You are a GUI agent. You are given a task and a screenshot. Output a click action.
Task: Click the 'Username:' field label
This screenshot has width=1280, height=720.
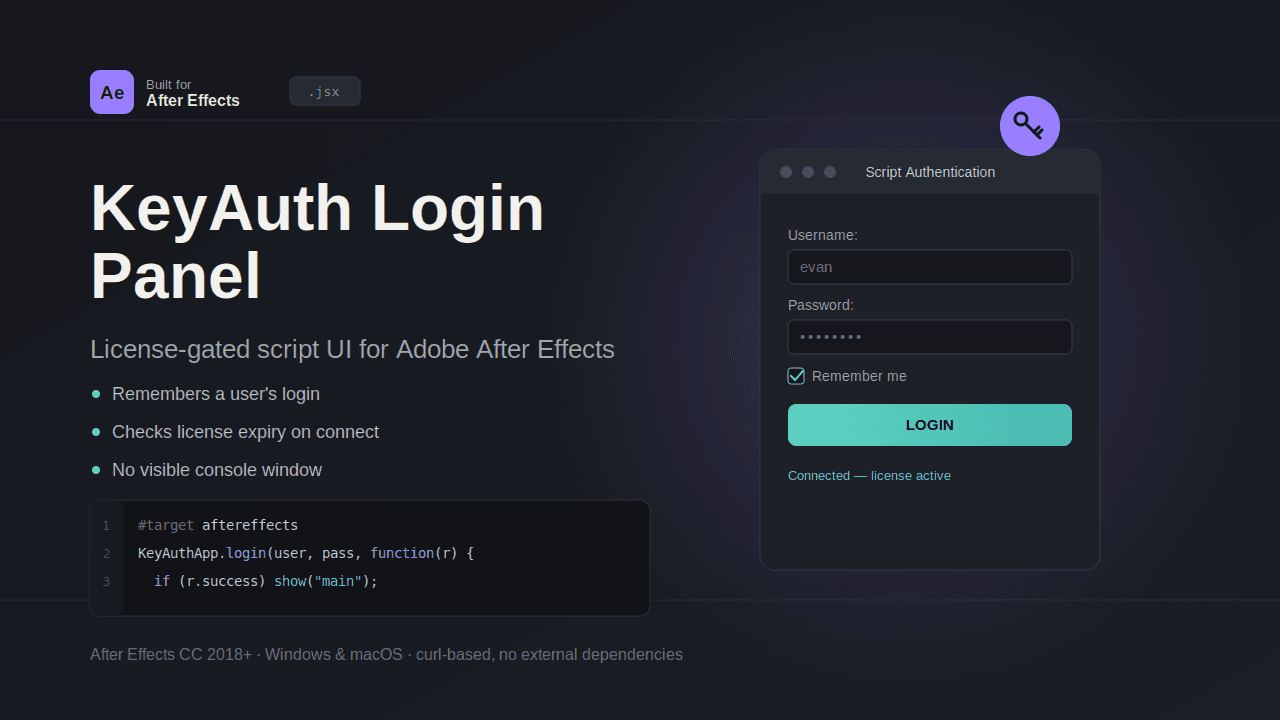coord(823,235)
